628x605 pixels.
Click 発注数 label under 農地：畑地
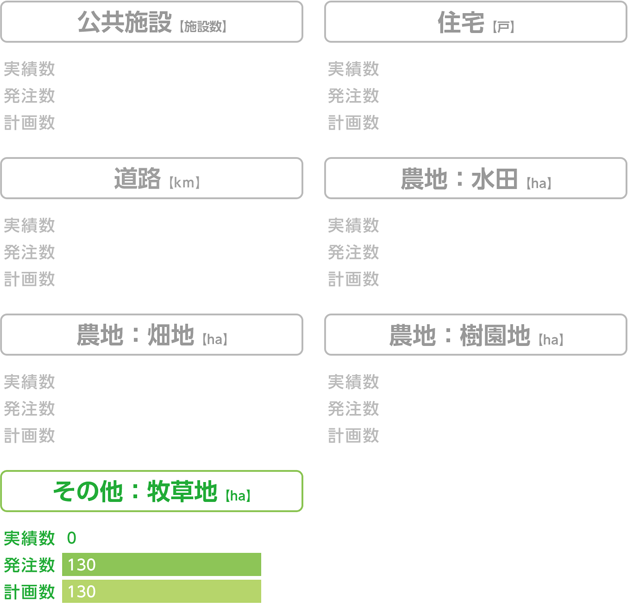29,409
